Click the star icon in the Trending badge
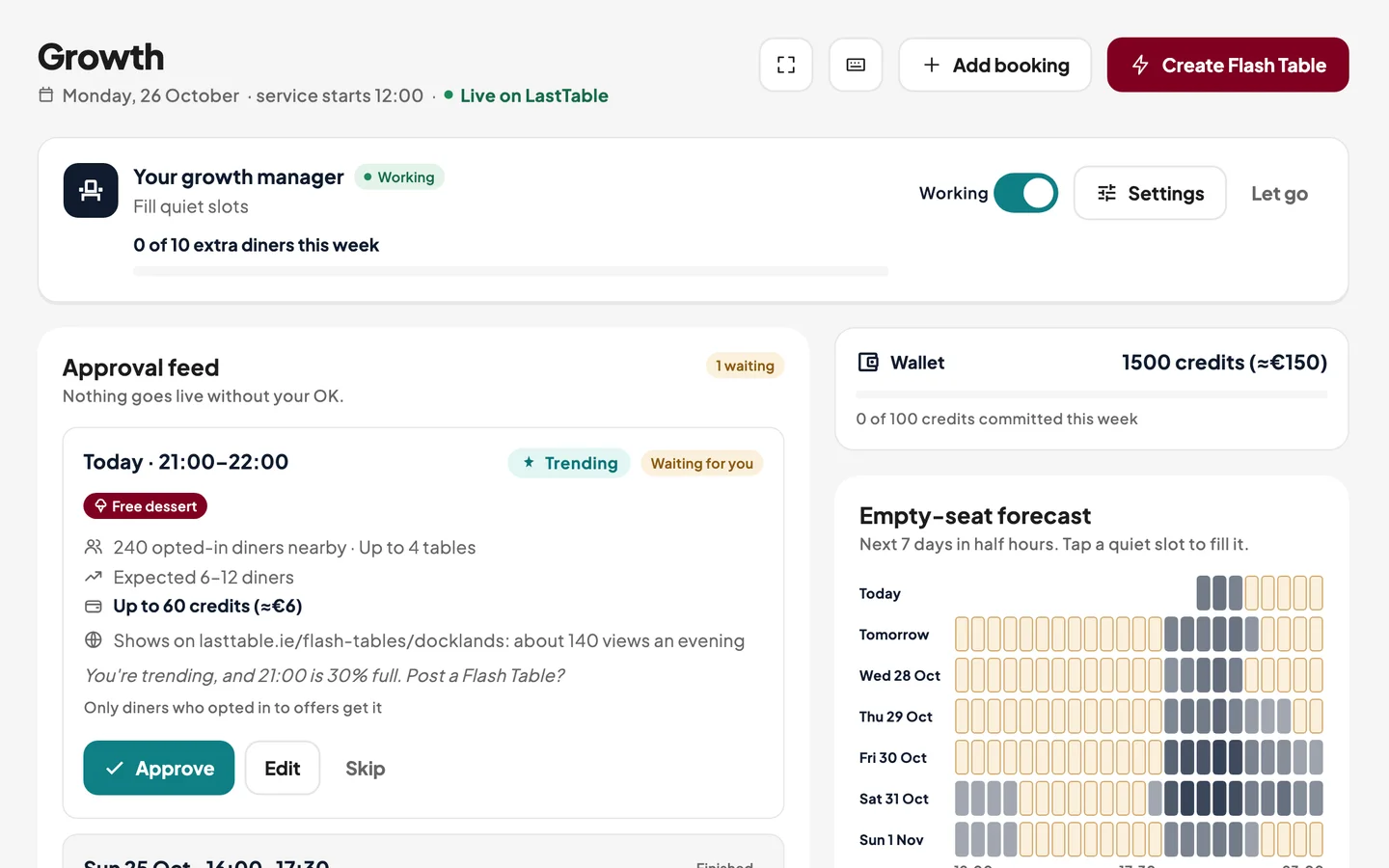This screenshot has width=1389, height=868. point(529,463)
